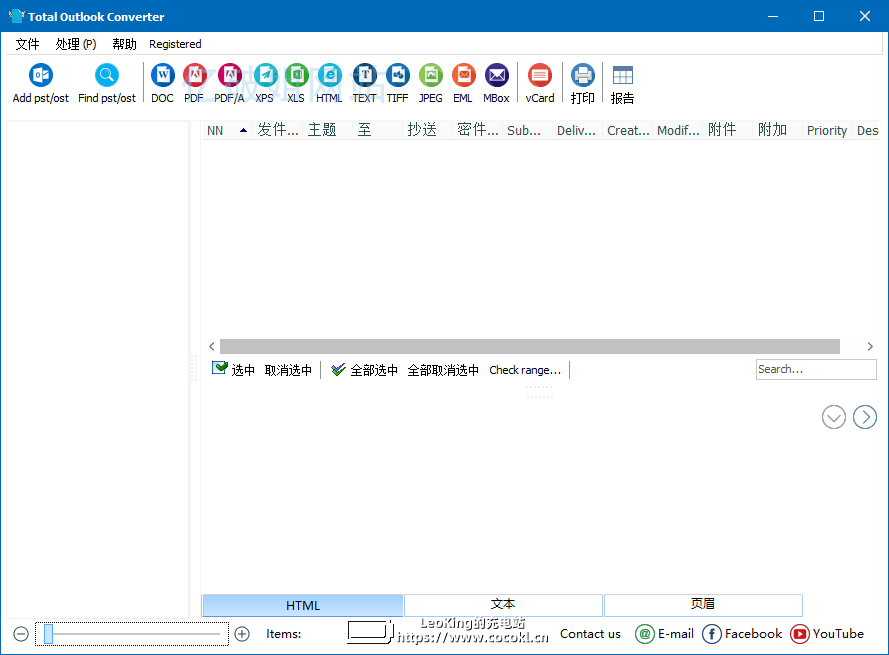Click the E-mail contact icon
Viewport: 889px width, 655px height.
click(x=645, y=634)
